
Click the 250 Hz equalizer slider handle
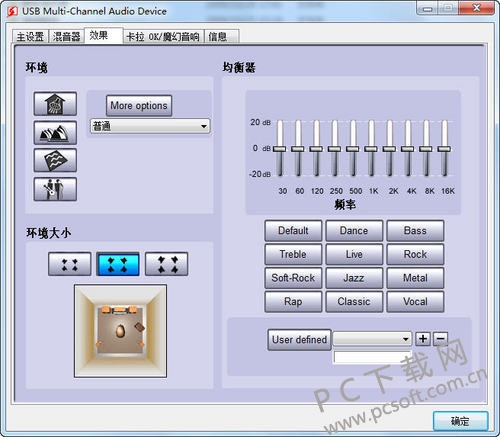point(334,149)
